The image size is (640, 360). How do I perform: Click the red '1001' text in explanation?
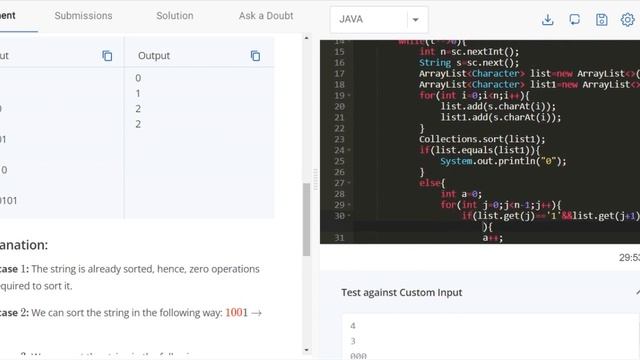pos(237,313)
